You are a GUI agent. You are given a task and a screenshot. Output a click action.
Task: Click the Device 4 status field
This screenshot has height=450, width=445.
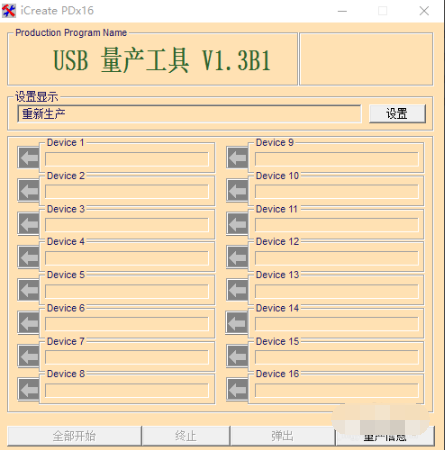127,258
